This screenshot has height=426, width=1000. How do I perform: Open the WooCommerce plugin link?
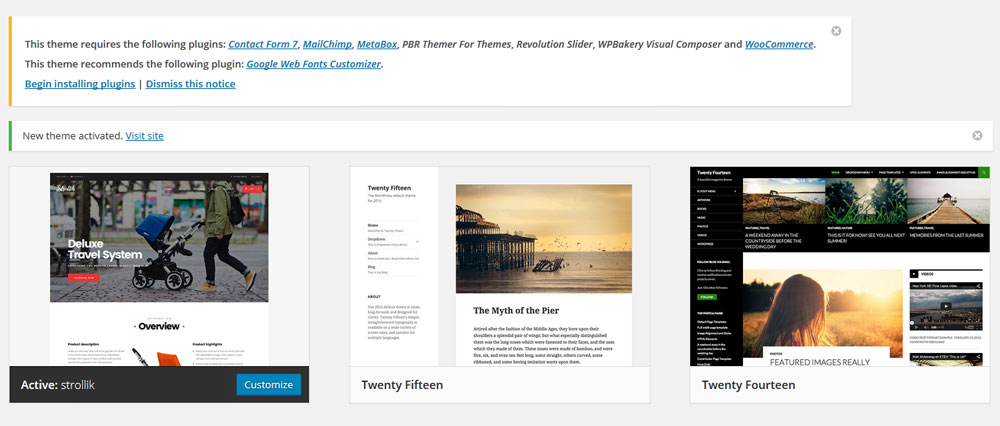coord(779,44)
